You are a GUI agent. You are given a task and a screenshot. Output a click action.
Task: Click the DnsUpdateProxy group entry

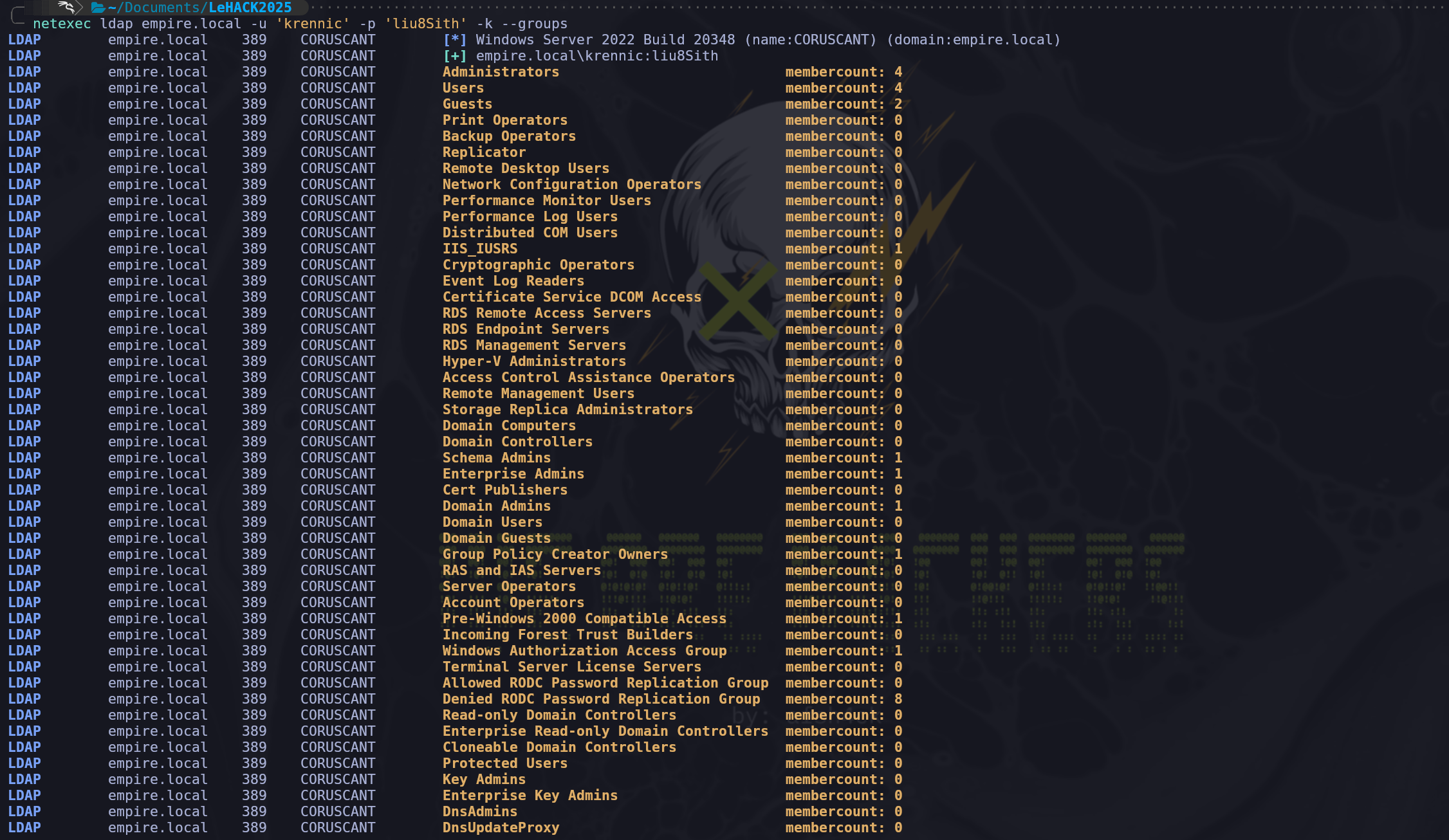tap(501, 828)
